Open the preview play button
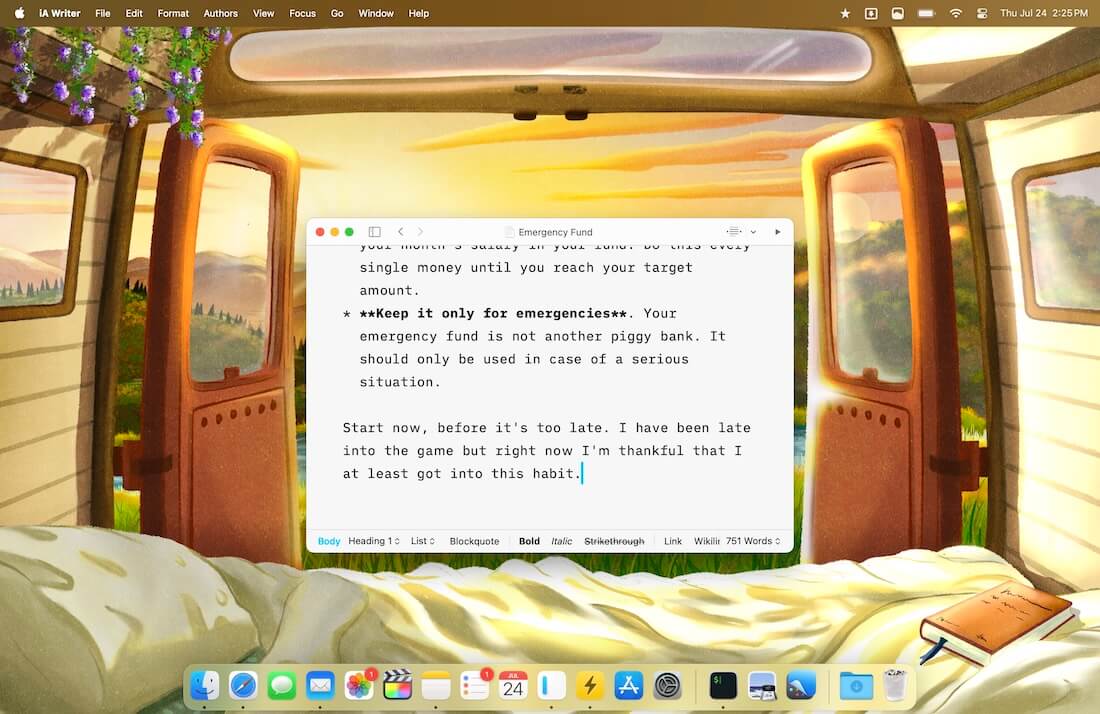The height and width of the screenshot is (714, 1100). 778,232
